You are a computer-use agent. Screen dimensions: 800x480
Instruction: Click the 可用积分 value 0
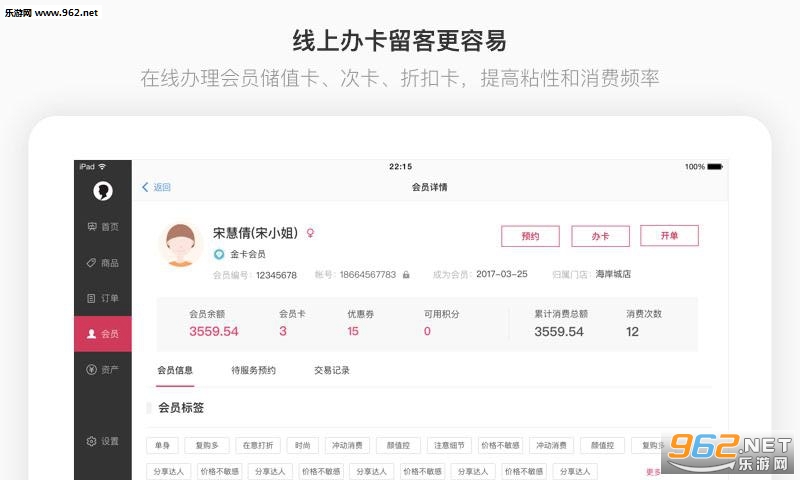pyautogui.click(x=427, y=331)
